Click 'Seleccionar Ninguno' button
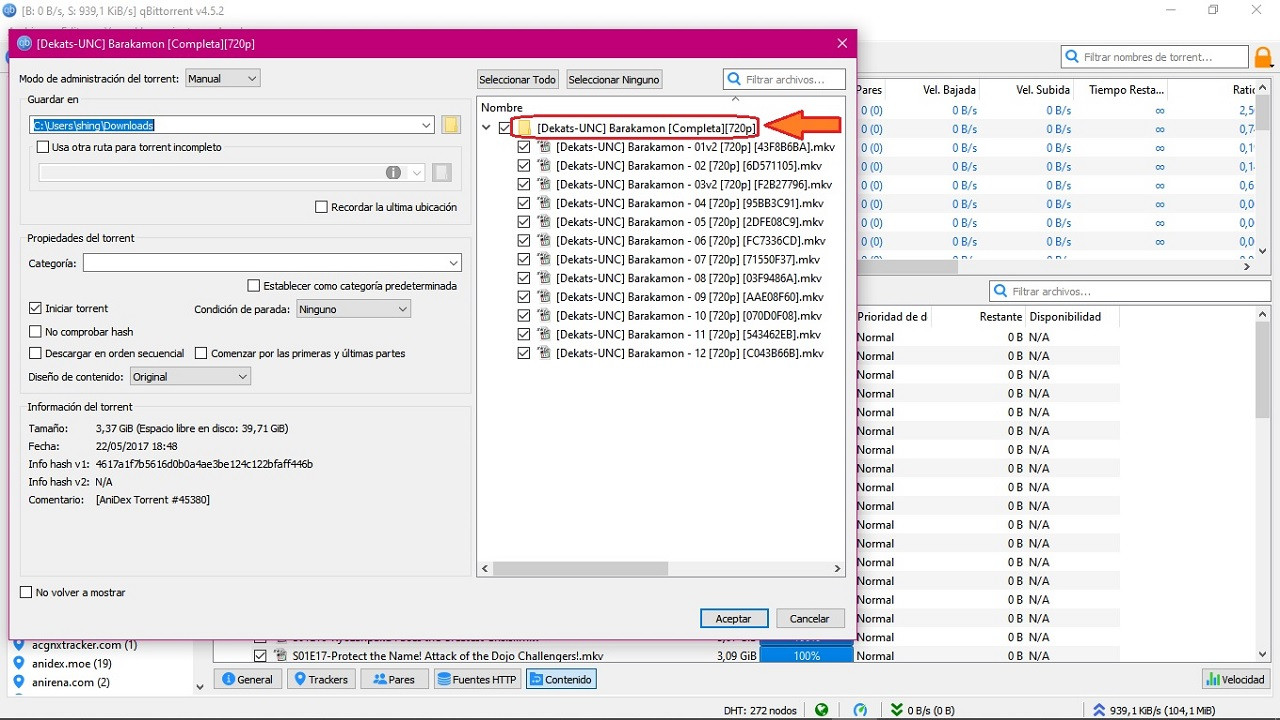1280x720 pixels. tap(615, 79)
